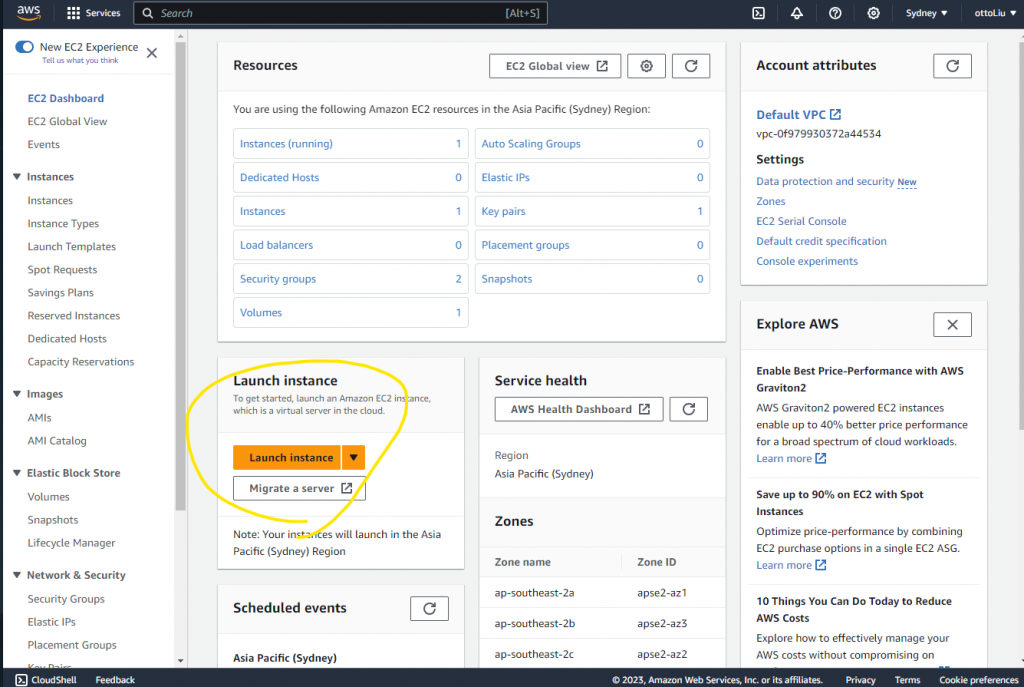Screen dimensions: 1024x687
Task: Collapse the Images sidebar section
Action: 17,394
